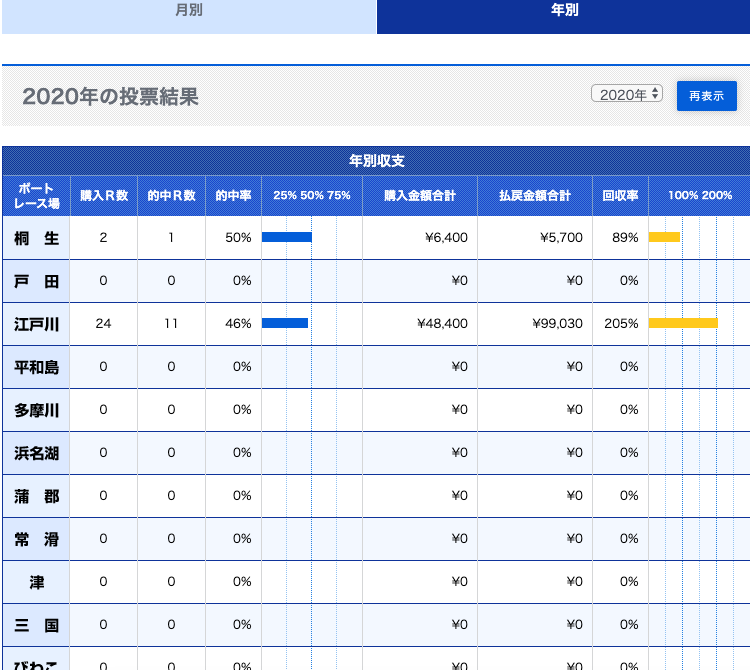Screen dimensions: 750x670
Task: Click the 年別収支 table title
Action: tap(376, 161)
